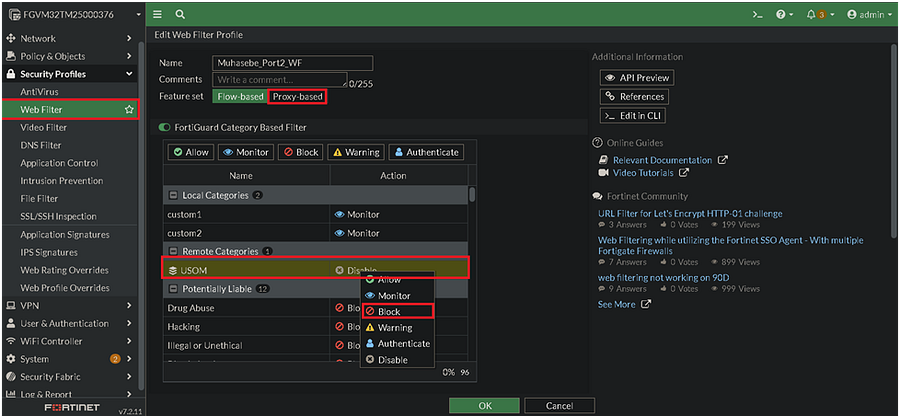Open the help question mark menu

pos(784,15)
